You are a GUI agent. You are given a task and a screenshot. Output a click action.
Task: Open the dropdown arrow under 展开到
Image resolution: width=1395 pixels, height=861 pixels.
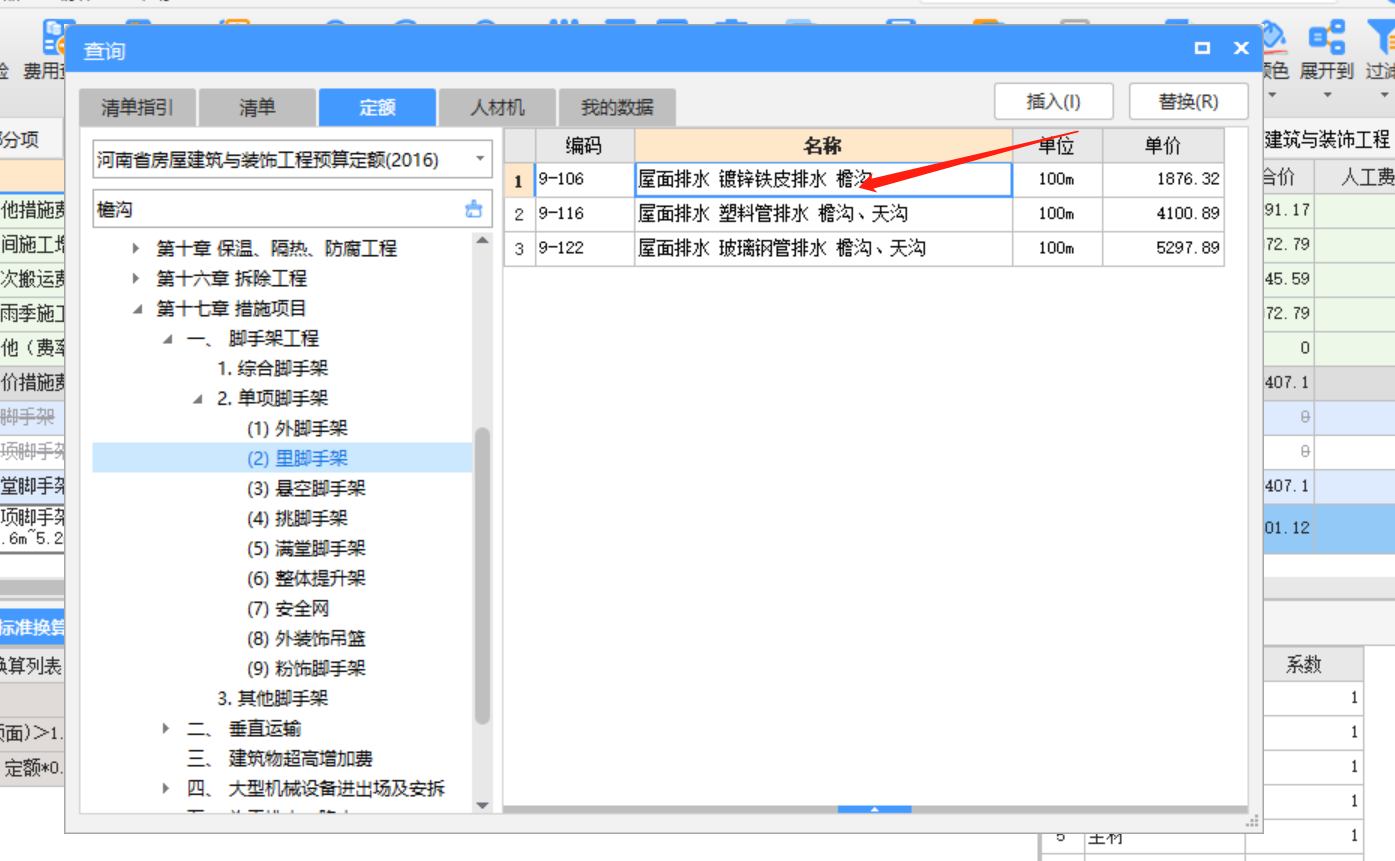click(1327, 96)
